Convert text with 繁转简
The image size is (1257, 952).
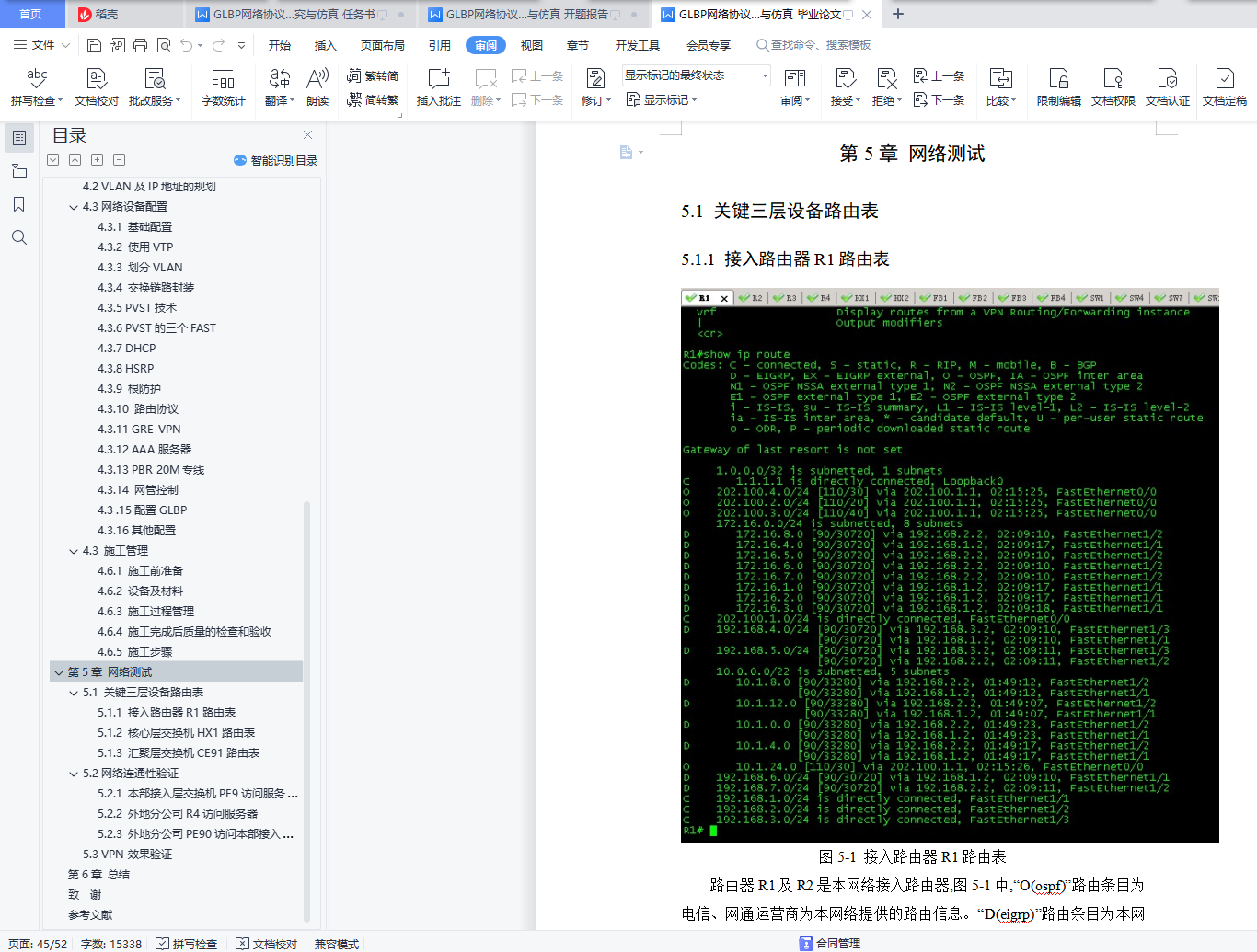[x=373, y=76]
